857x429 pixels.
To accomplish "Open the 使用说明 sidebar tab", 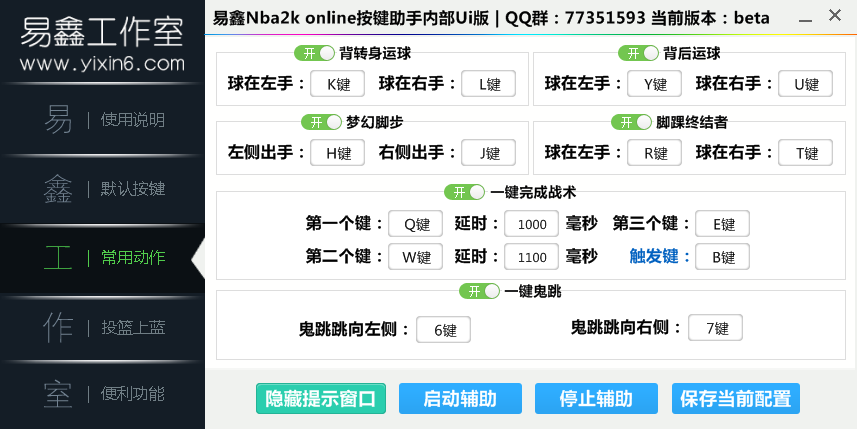I will coord(102,120).
